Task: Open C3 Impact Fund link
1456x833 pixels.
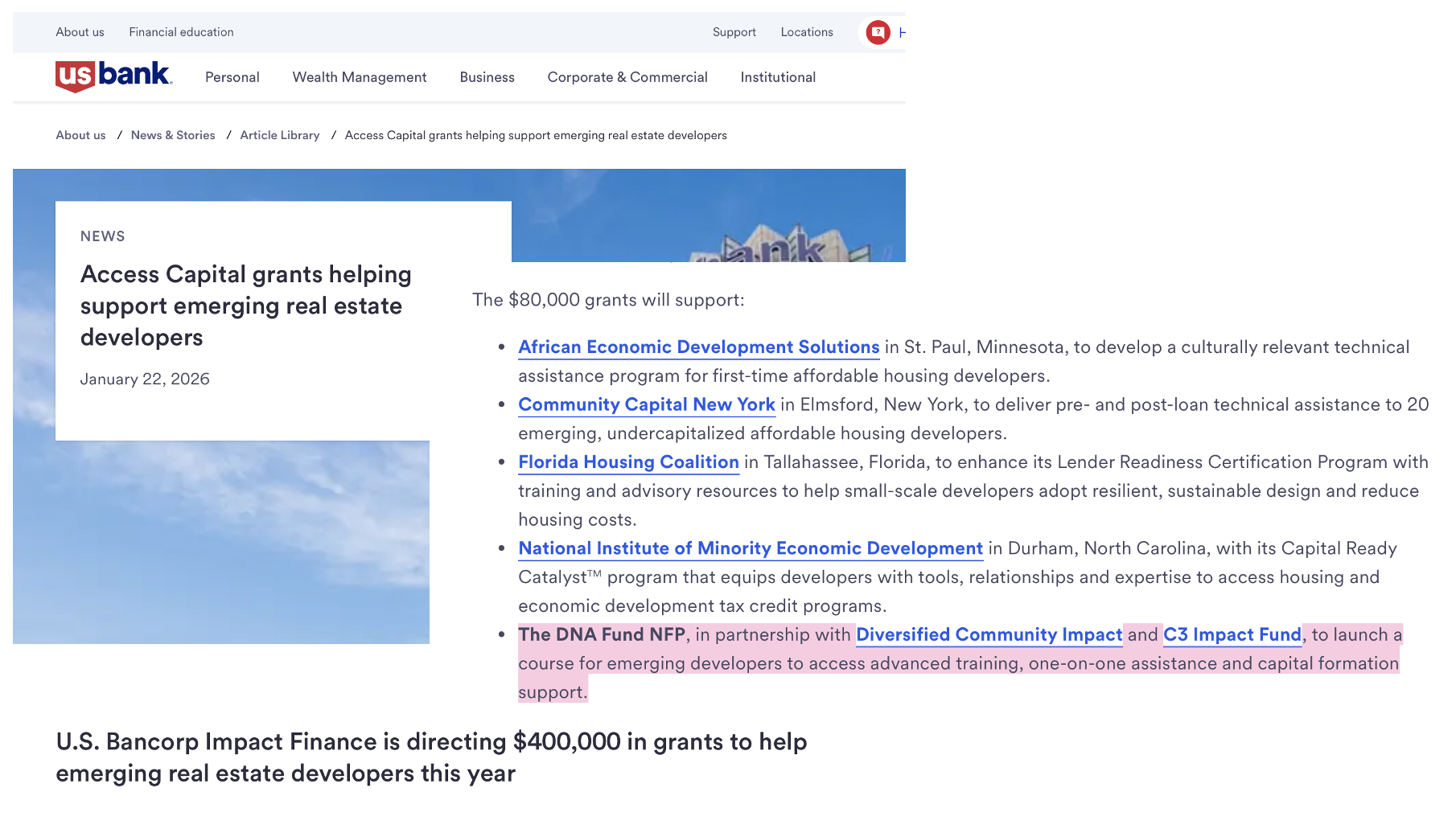Action: (x=1232, y=634)
